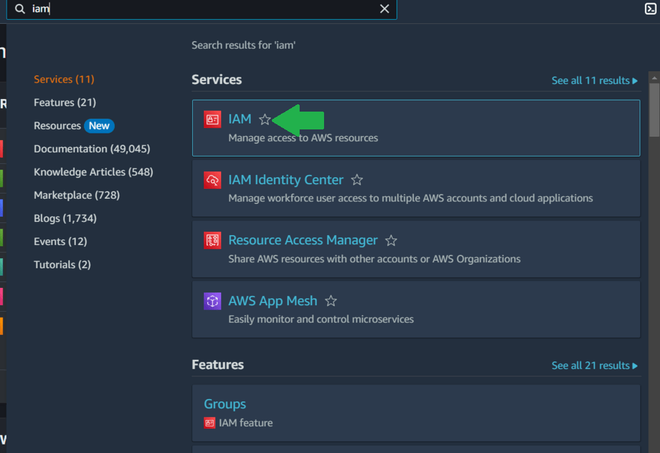Favorite IAM with the star toggle
Viewport: 660px width, 453px height.
[x=265, y=120]
